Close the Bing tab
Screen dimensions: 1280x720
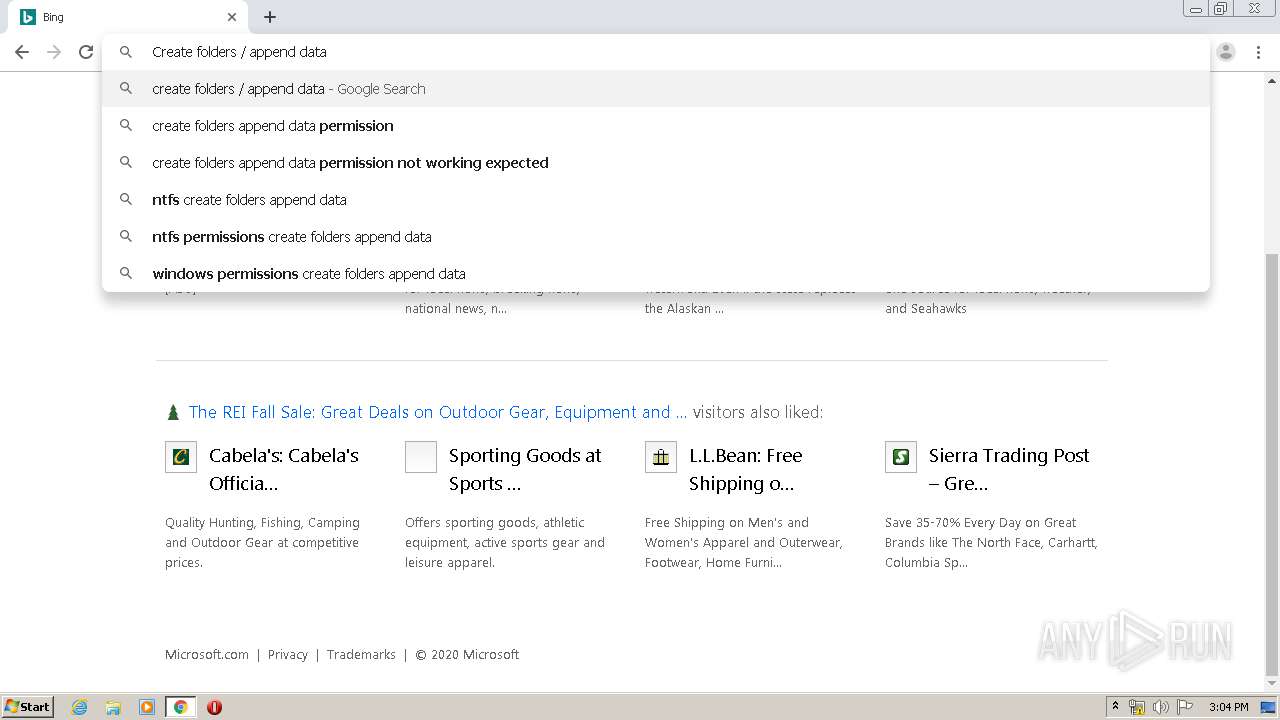click(232, 17)
